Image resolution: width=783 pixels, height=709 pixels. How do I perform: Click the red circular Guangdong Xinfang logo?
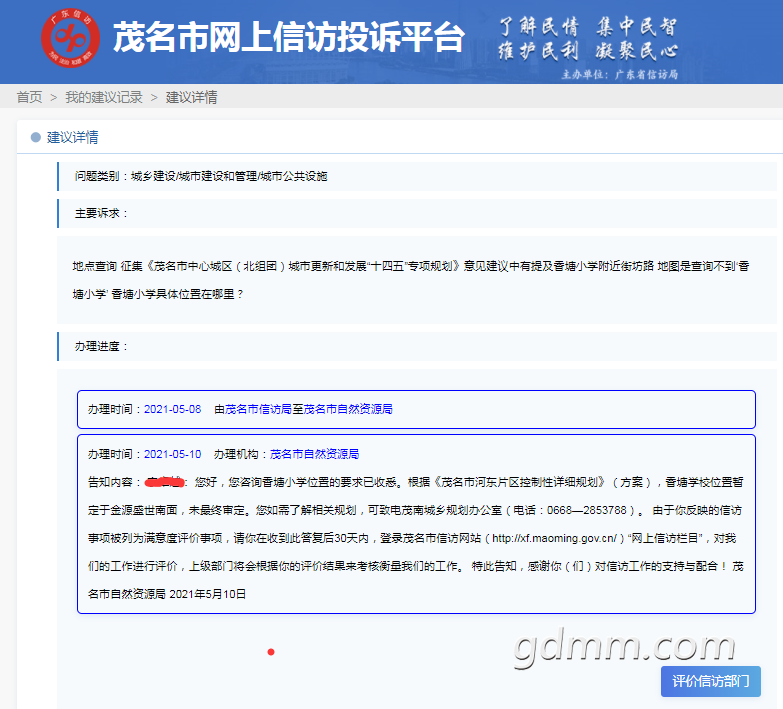click(70, 39)
